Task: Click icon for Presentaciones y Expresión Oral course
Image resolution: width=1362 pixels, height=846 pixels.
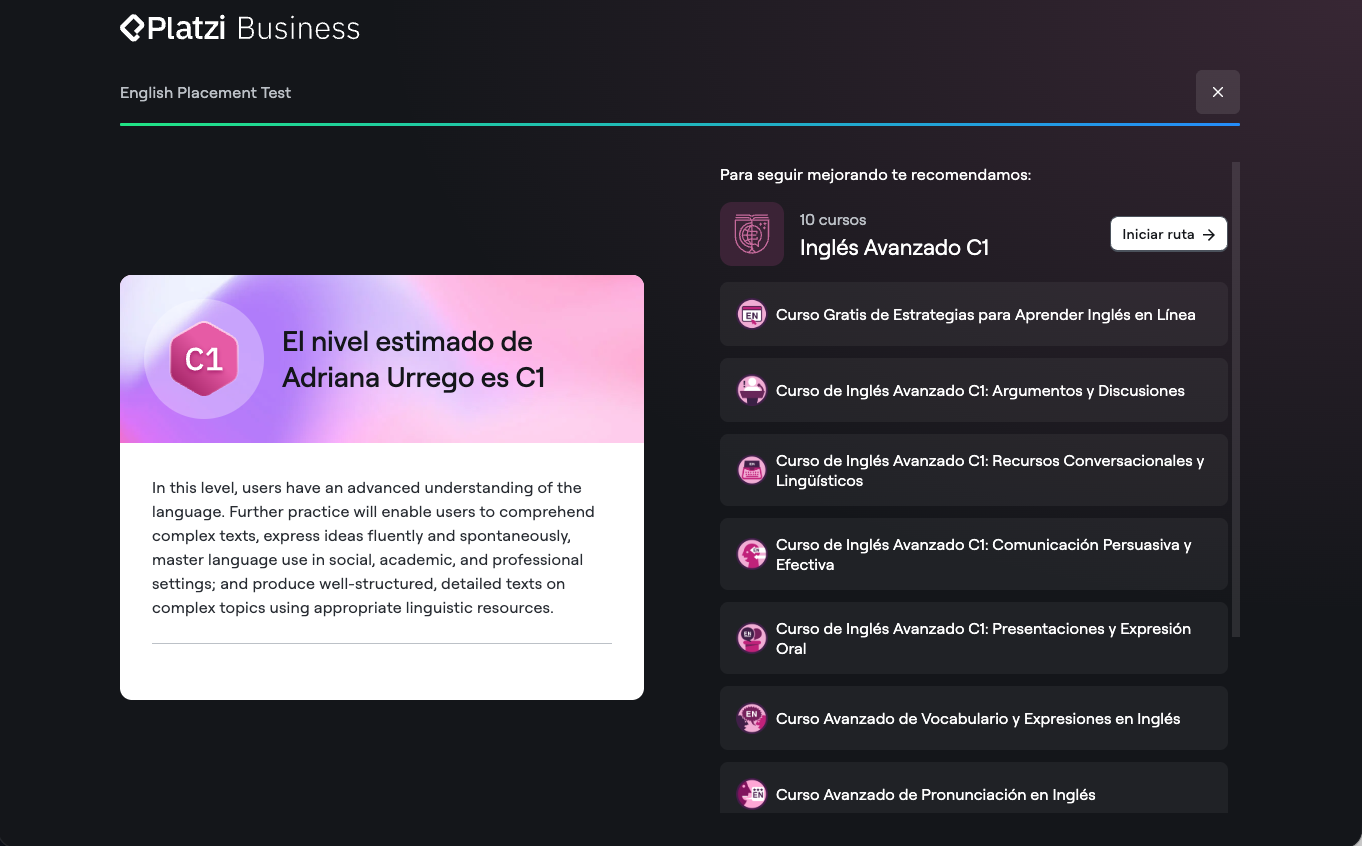Action: click(x=751, y=639)
